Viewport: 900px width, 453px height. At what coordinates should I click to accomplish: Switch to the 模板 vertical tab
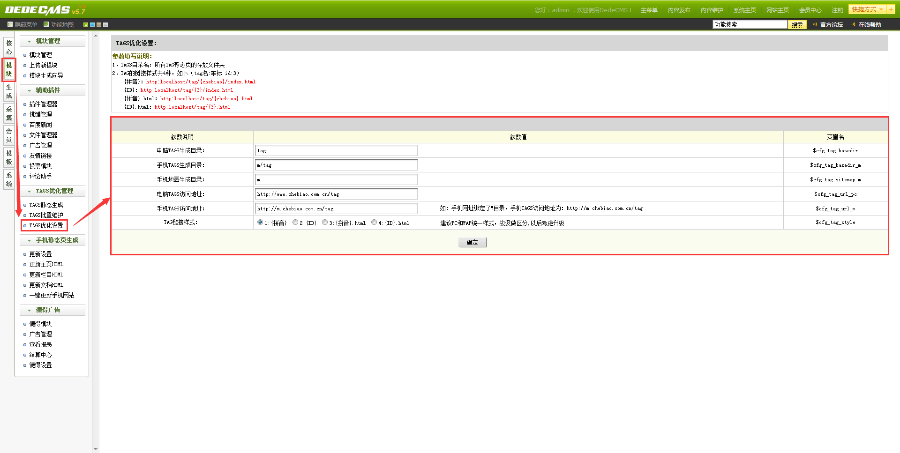[x=9, y=157]
